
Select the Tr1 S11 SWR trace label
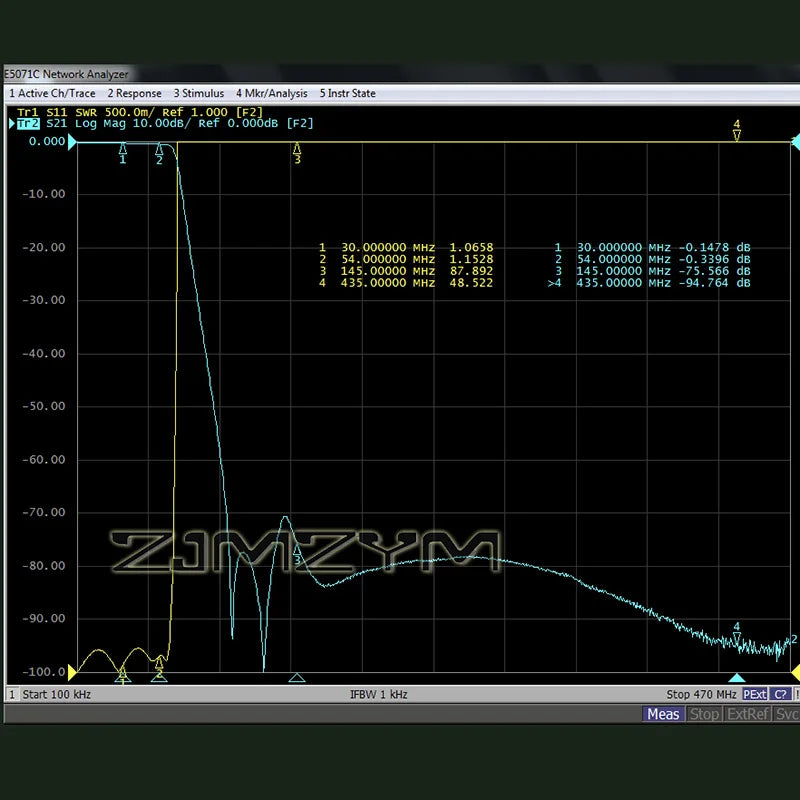click(x=139, y=112)
